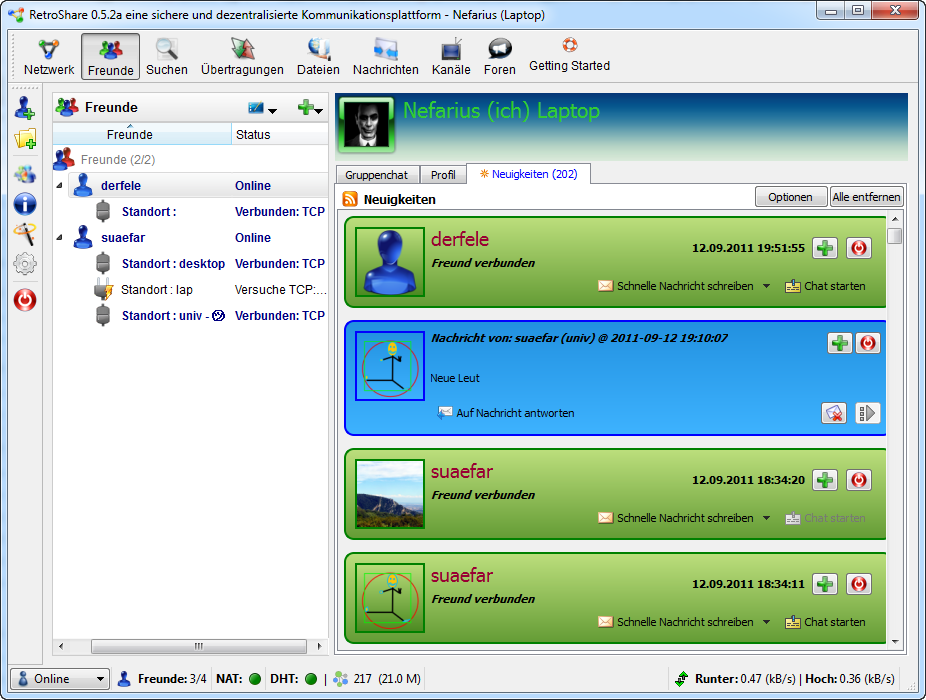Click the blue info sidebar icon

[x=25, y=204]
